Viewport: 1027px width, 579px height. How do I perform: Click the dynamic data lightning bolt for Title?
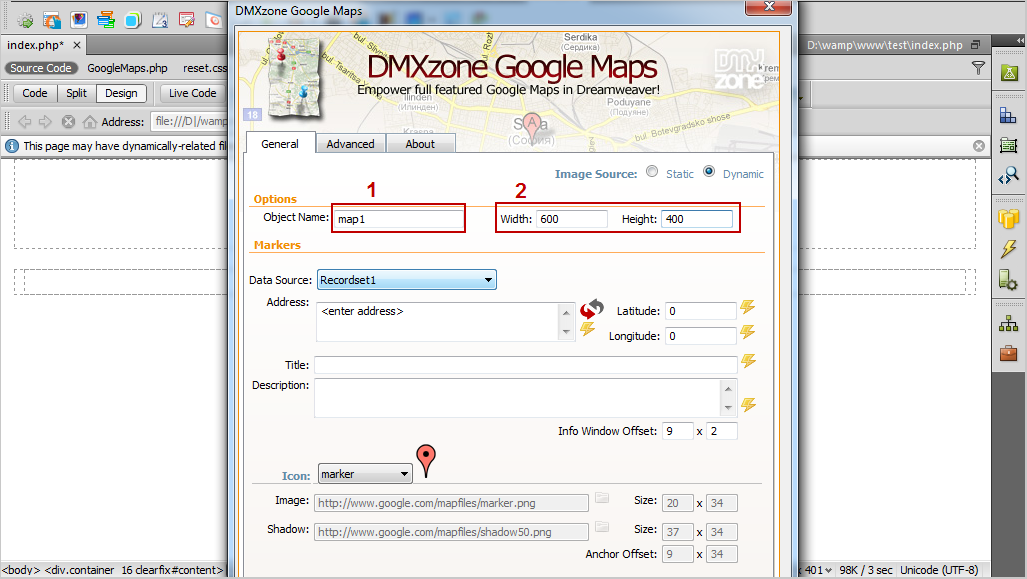pyautogui.click(x=749, y=361)
